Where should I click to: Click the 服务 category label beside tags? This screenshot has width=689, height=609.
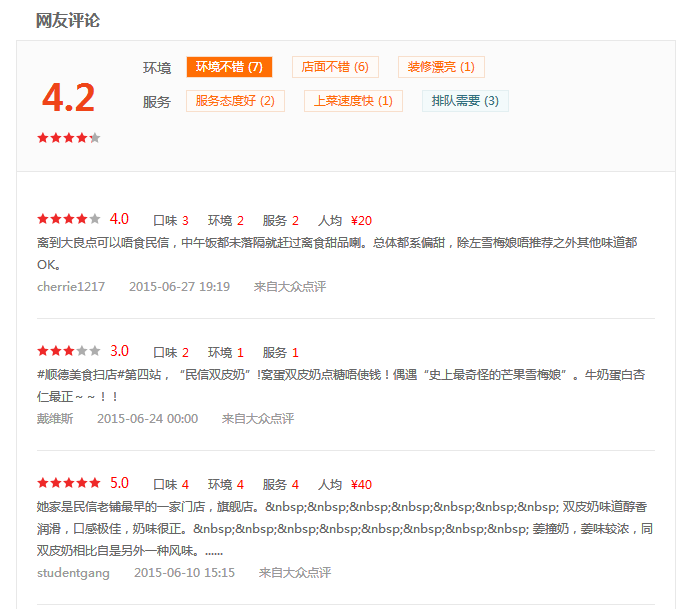click(157, 102)
